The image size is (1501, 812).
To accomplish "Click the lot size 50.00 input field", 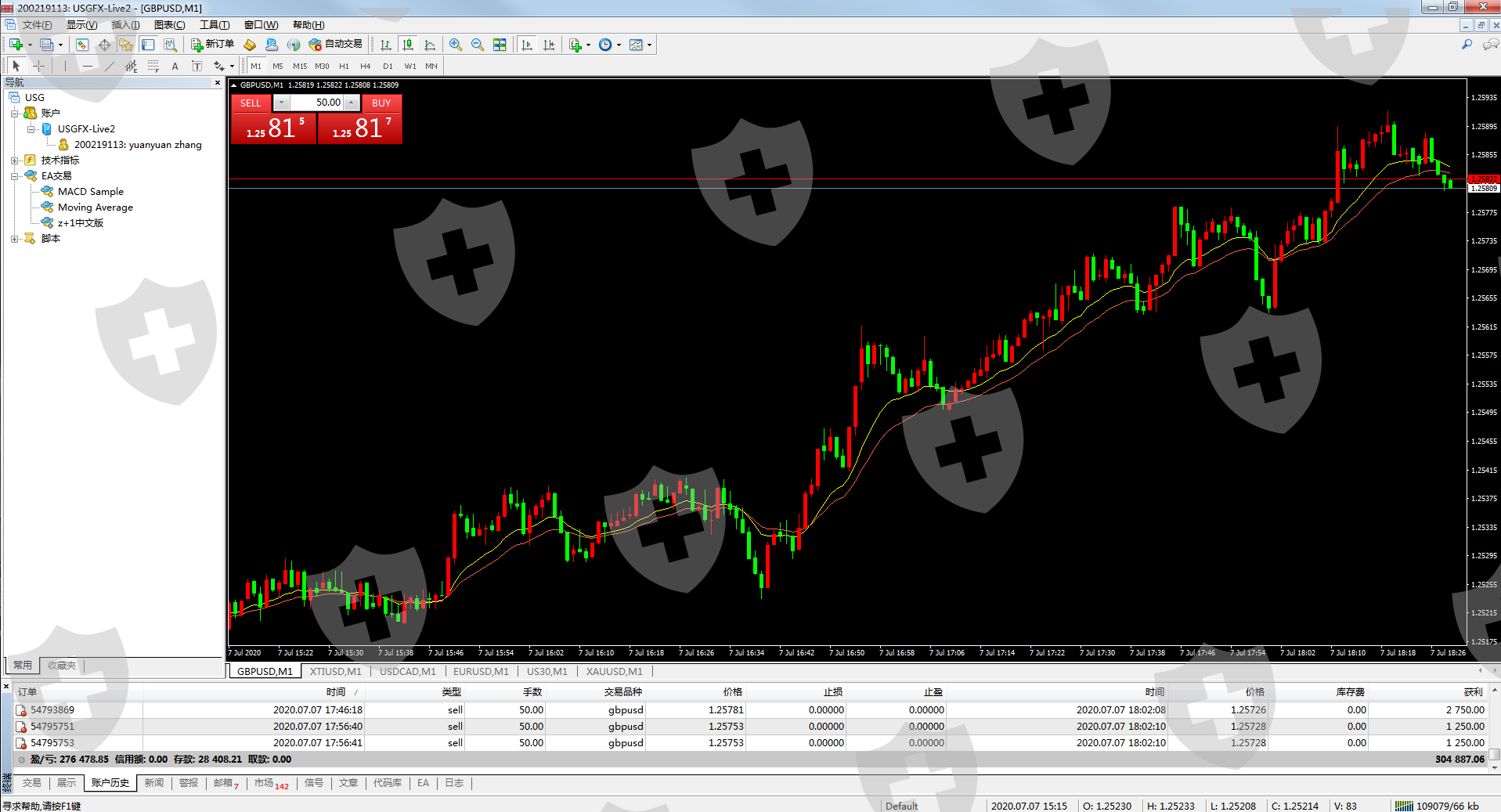I will coord(317,103).
